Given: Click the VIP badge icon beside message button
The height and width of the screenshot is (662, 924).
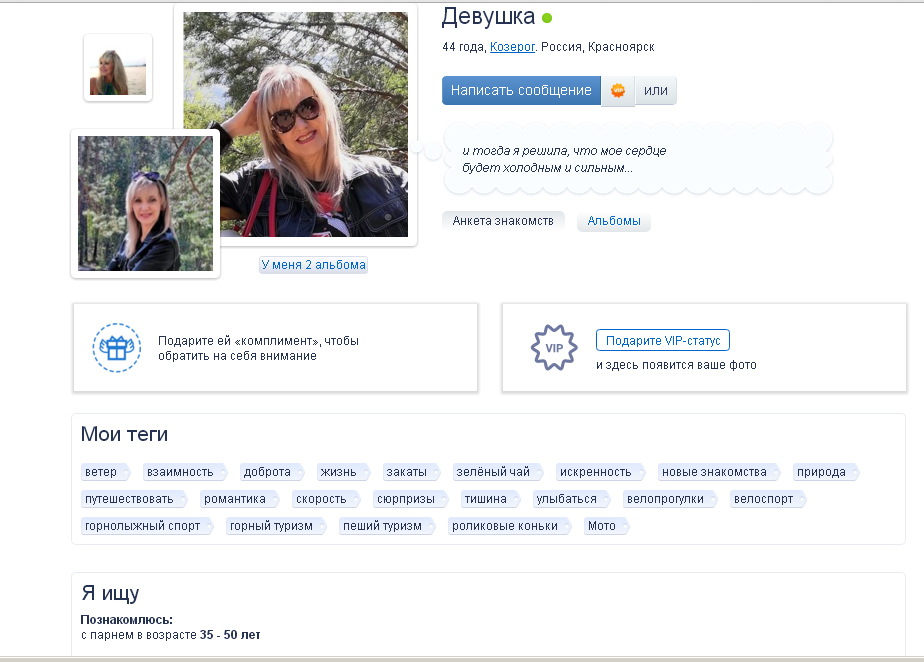Looking at the screenshot, I should click(618, 91).
